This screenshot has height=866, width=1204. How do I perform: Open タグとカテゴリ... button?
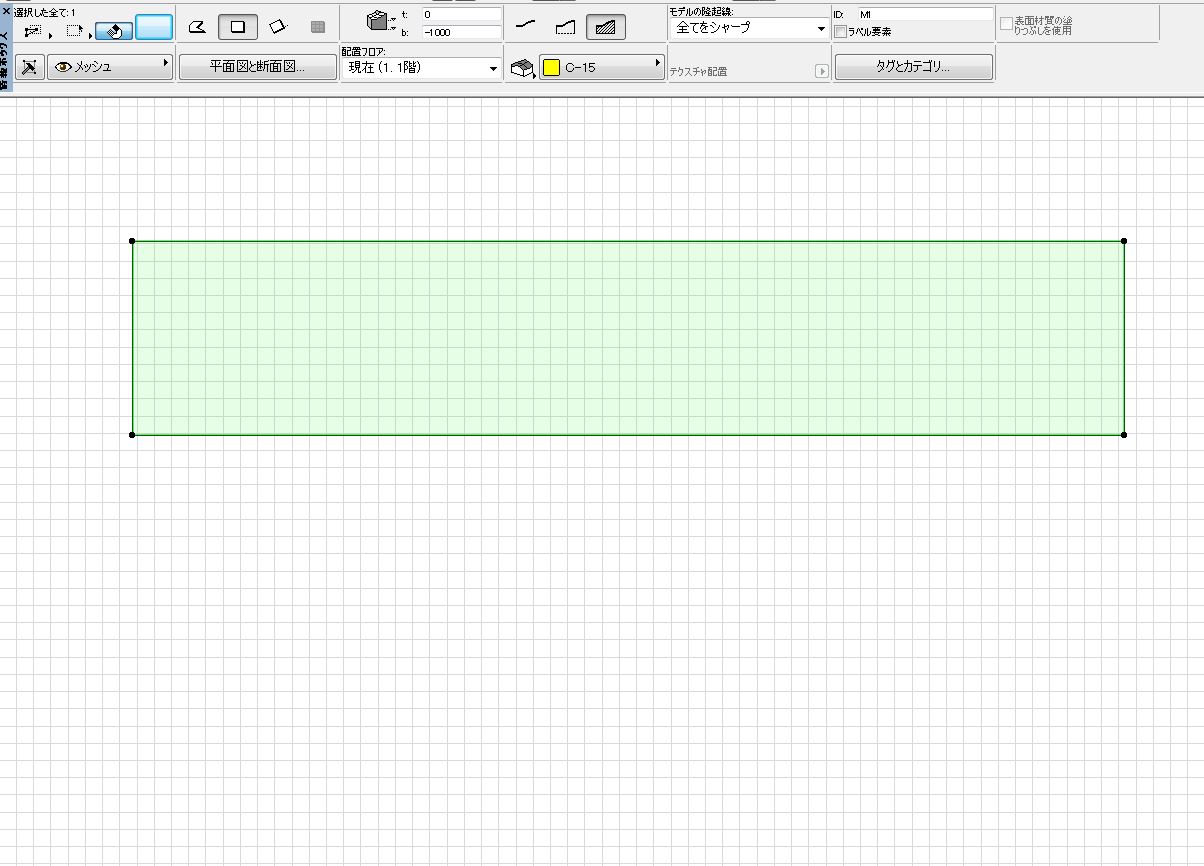pyautogui.click(x=913, y=67)
